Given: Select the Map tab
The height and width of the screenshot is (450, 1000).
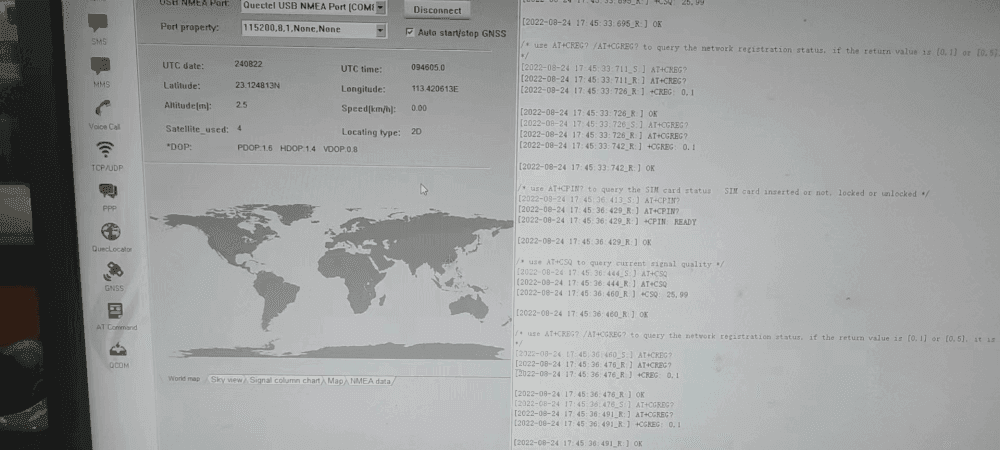Looking at the screenshot, I should [x=335, y=381].
